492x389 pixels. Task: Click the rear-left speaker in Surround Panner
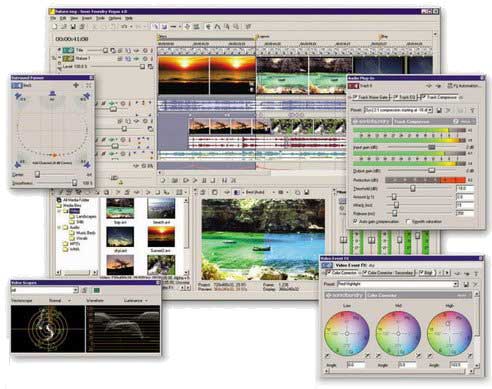(19, 164)
